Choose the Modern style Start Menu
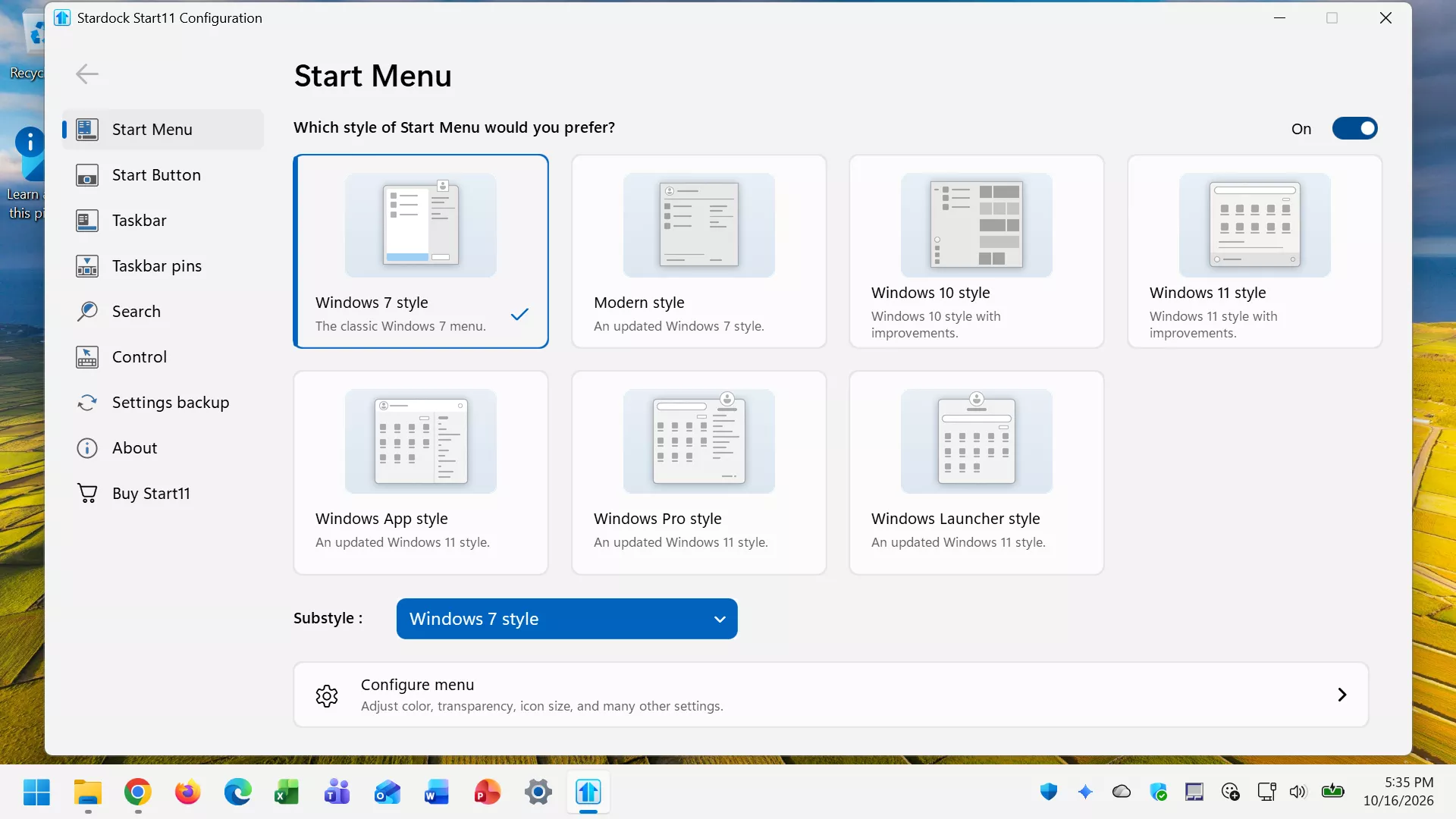 point(698,252)
